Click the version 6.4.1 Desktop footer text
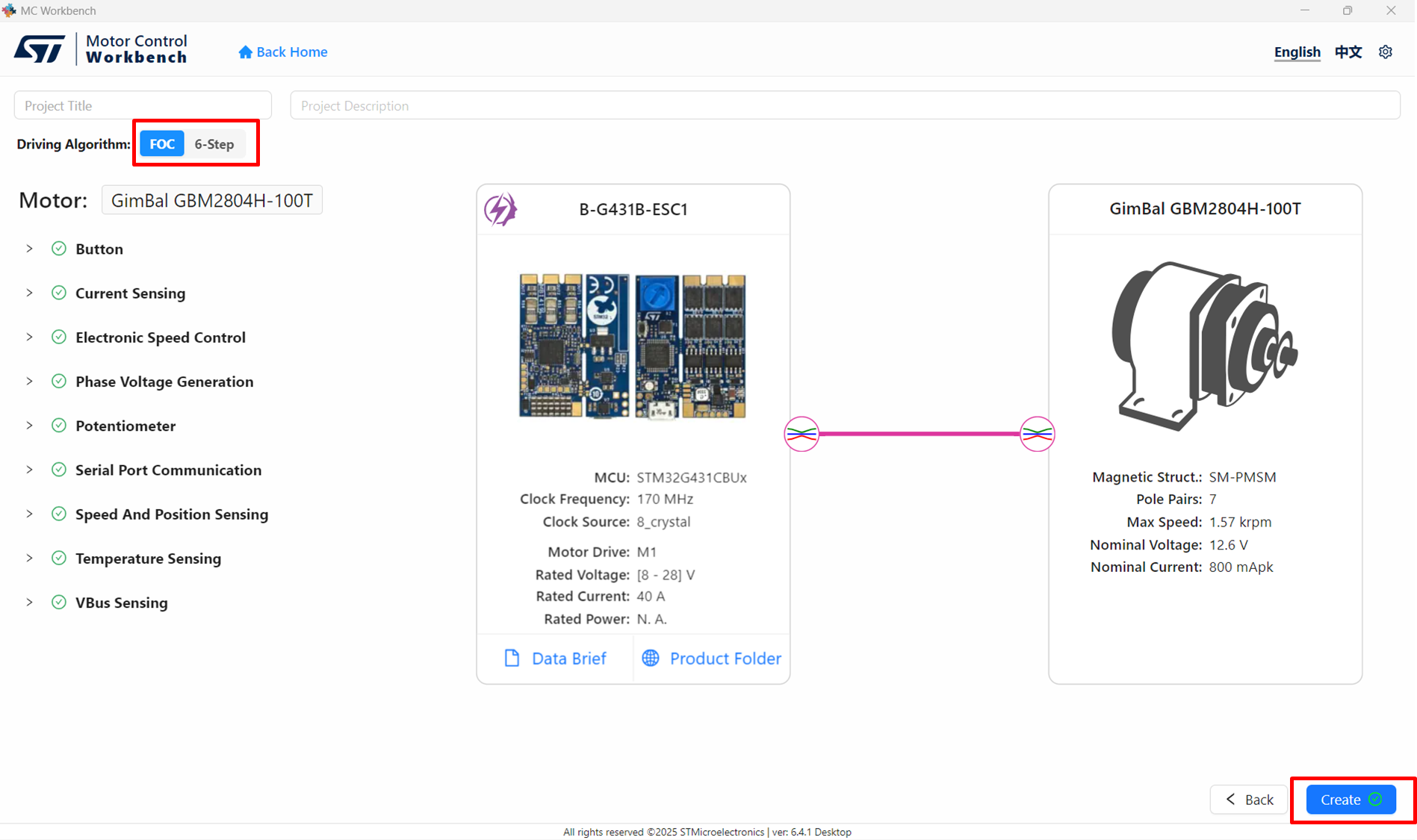The height and width of the screenshot is (840, 1417). (x=811, y=832)
